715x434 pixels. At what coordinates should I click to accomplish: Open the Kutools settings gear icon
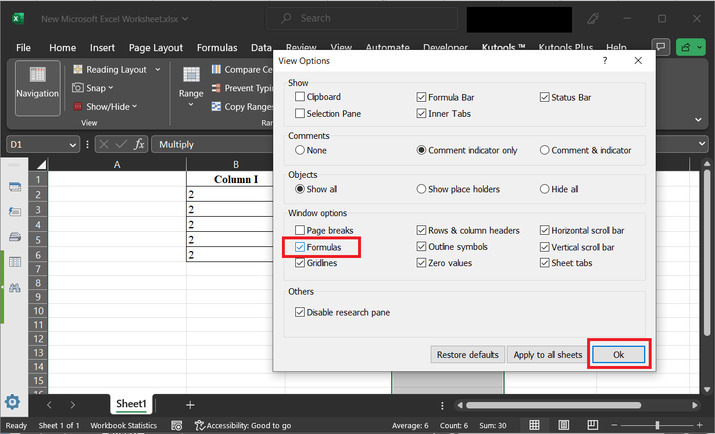(12, 402)
